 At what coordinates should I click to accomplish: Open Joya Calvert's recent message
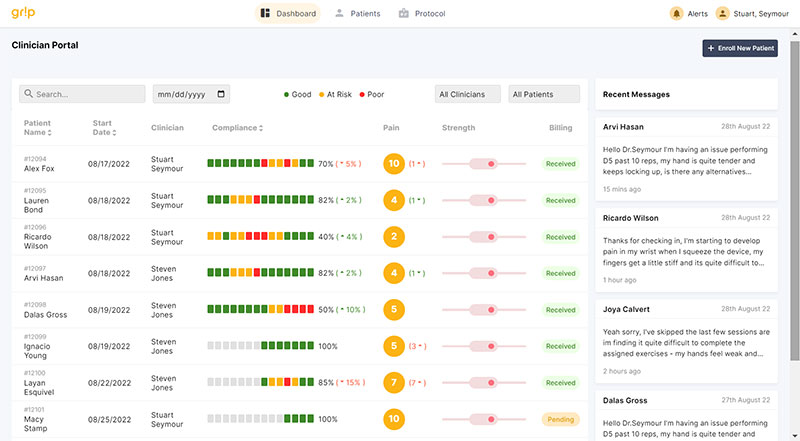coord(686,341)
